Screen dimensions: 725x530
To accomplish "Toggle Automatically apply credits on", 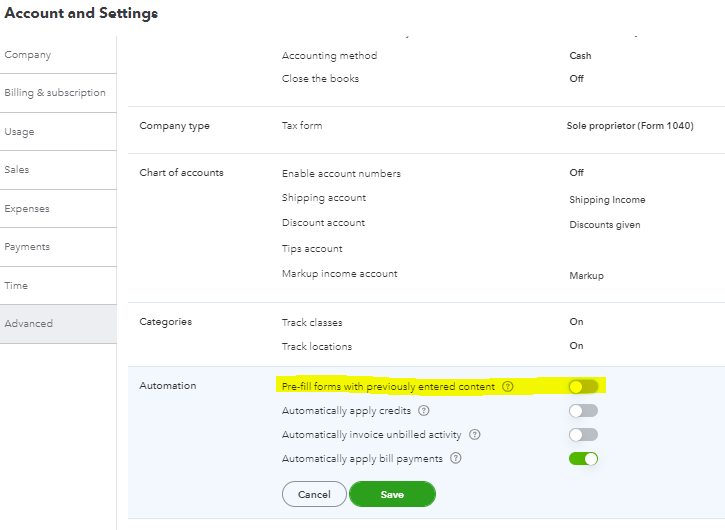I will (x=583, y=411).
